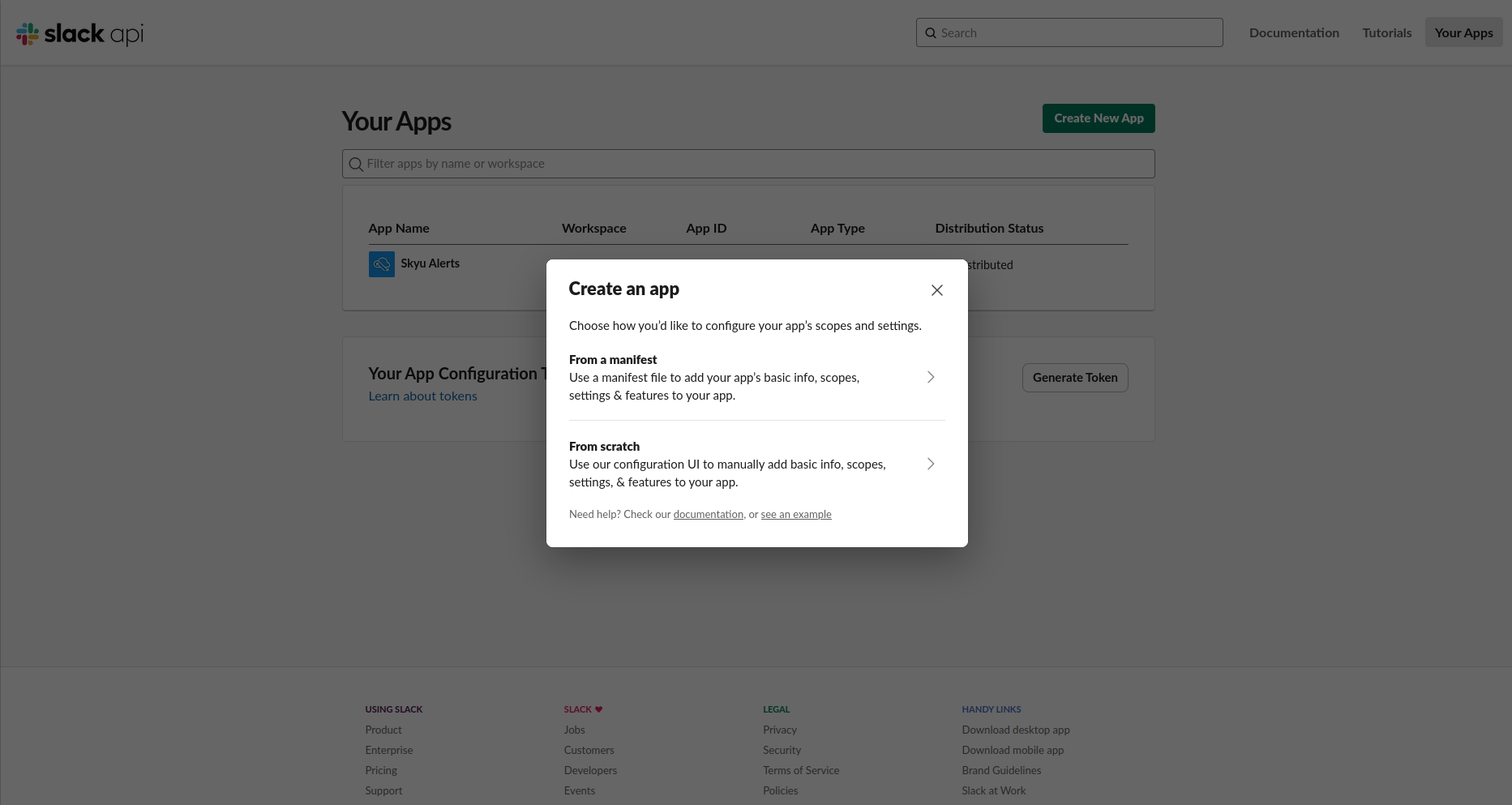Open the Events footer link

pyautogui.click(x=580, y=790)
